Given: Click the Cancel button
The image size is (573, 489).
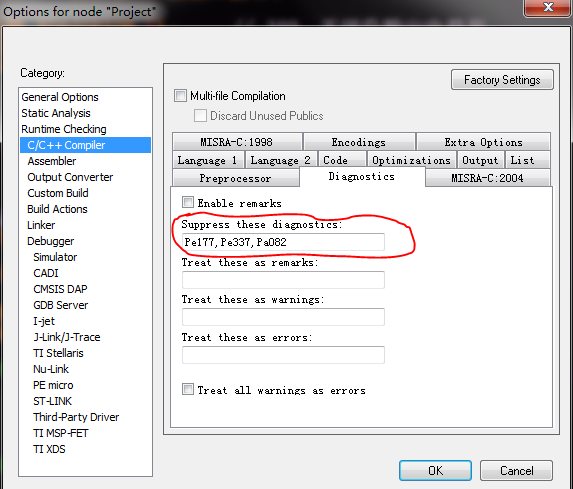Looking at the screenshot, I should pos(516,470).
